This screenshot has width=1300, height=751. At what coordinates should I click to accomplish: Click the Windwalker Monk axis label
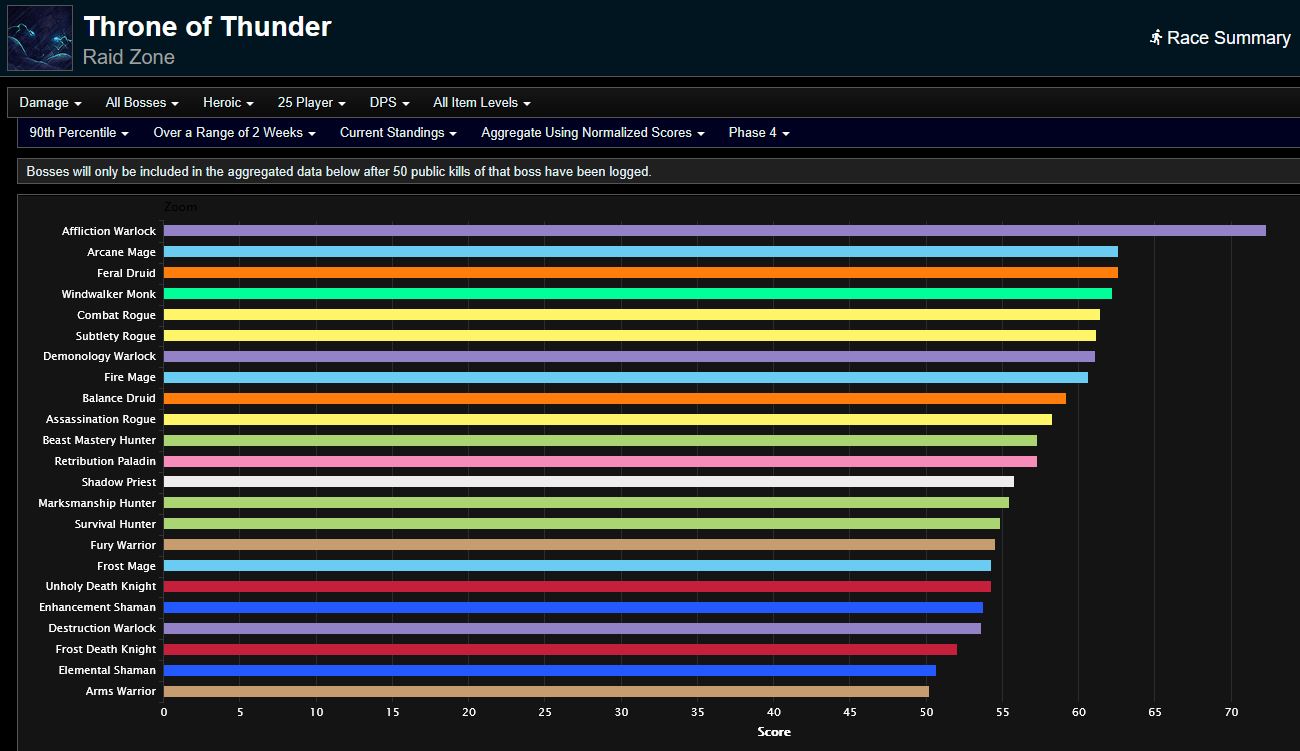pyautogui.click(x=109, y=294)
